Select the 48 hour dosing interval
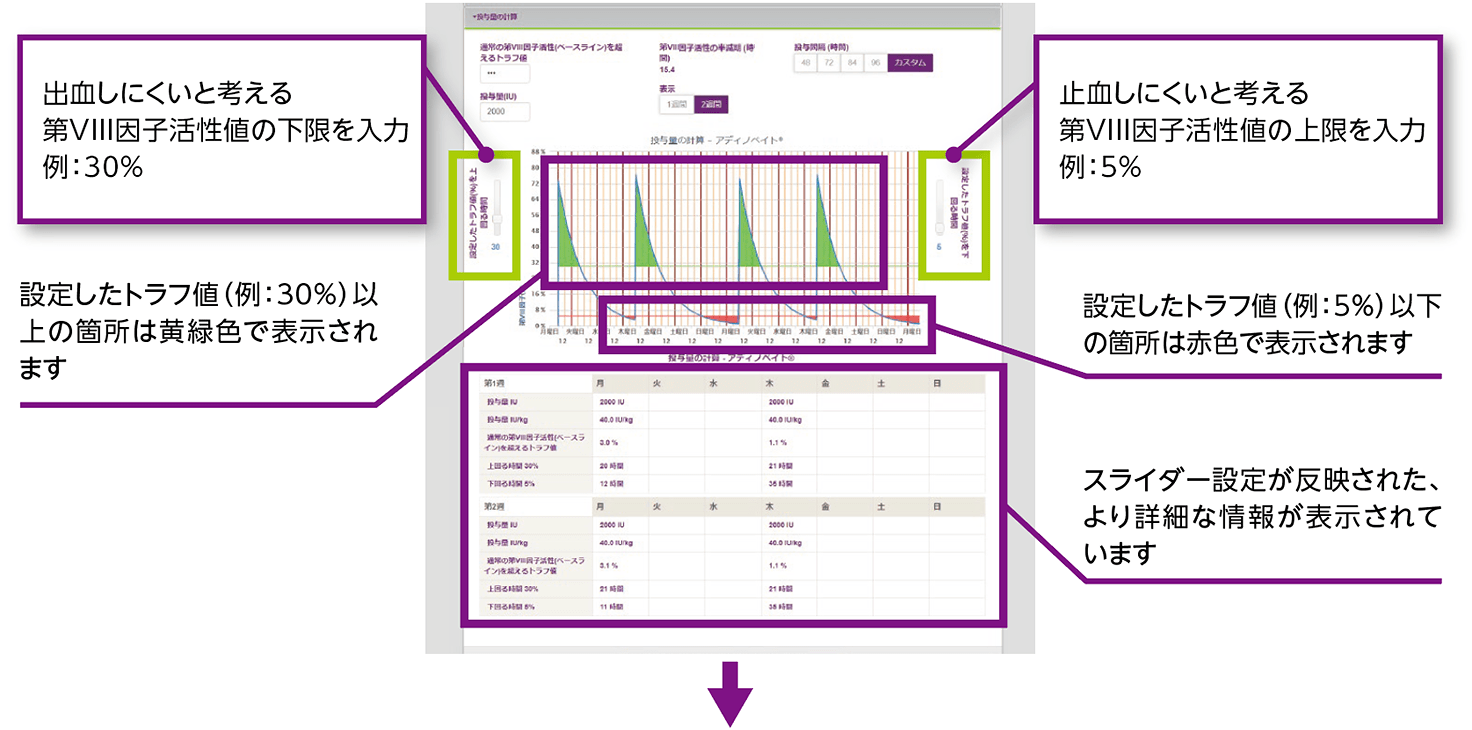This screenshot has height=730, width=1472. (x=806, y=63)
